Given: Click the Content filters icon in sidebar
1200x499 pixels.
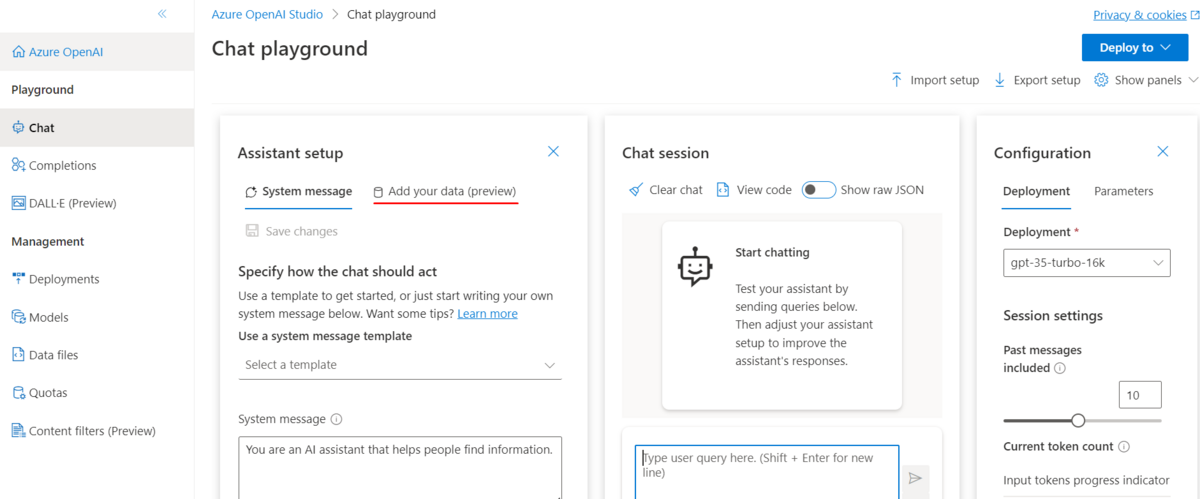Looking at the screenshot, I should (18, 431).
